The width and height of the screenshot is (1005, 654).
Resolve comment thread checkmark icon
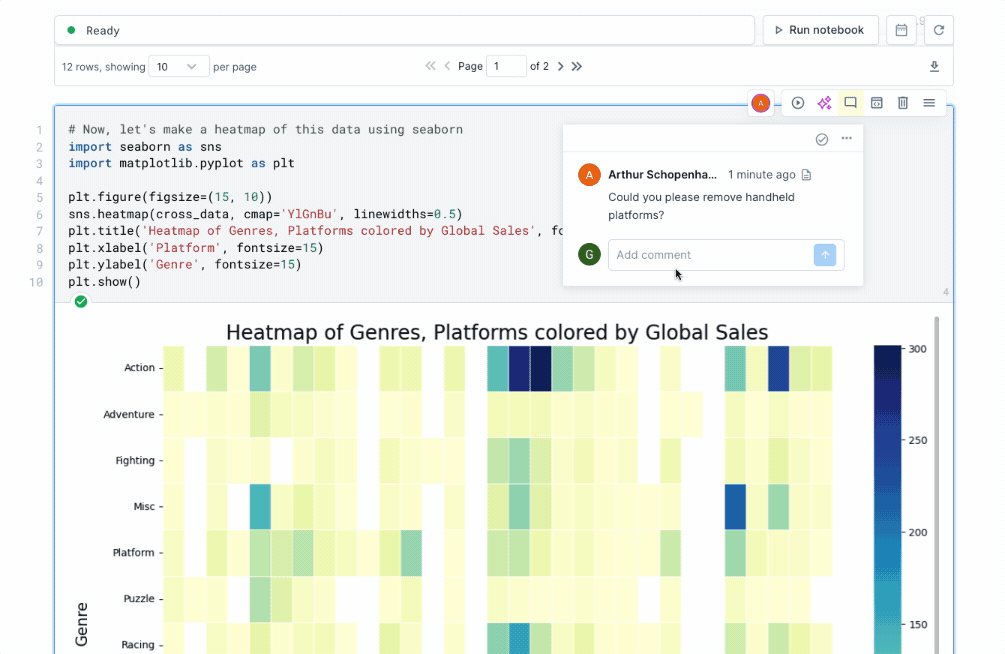tap(822, 139)
